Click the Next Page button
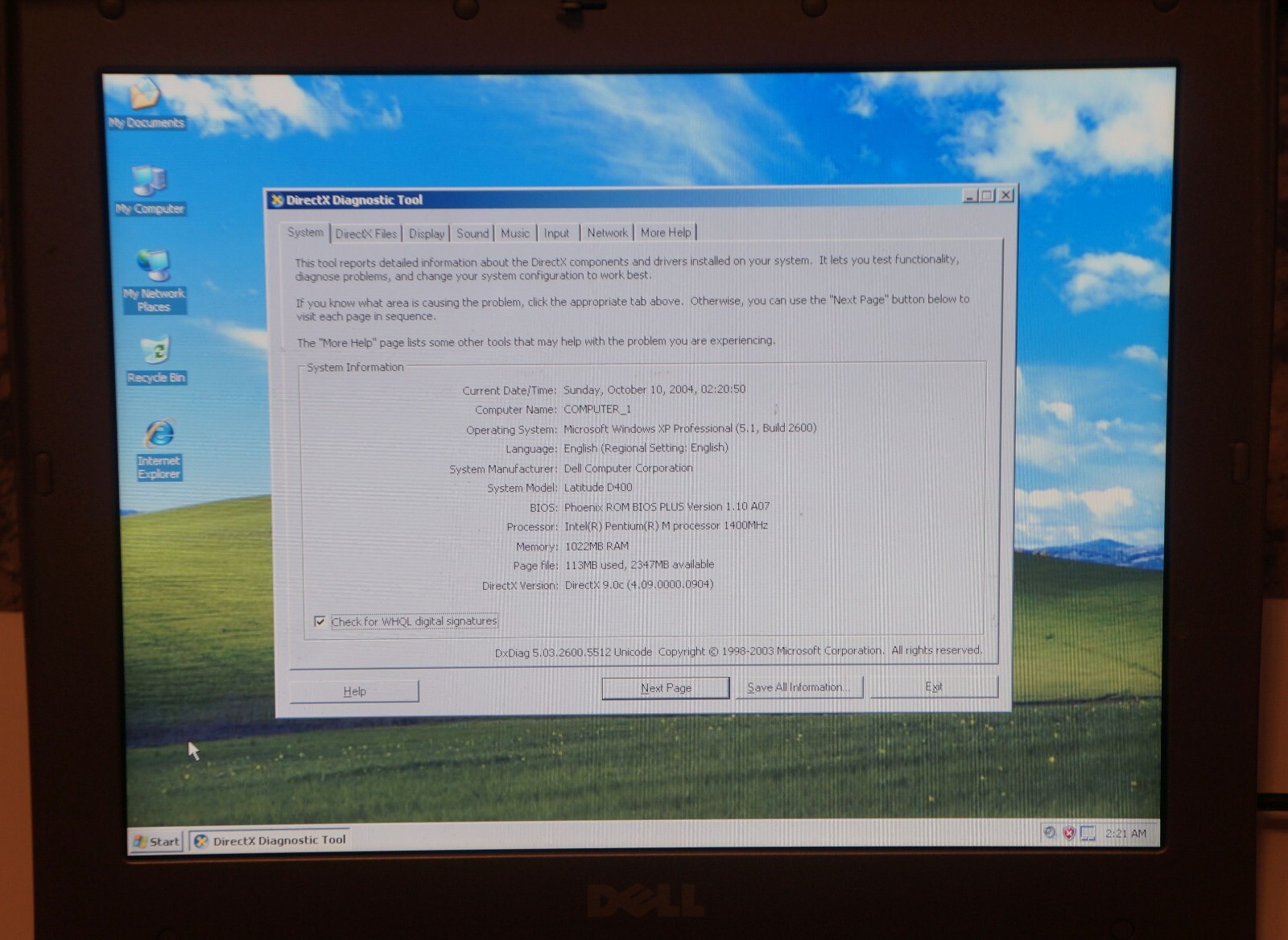This screenshot has width=1288, height=940. point(666,688)
